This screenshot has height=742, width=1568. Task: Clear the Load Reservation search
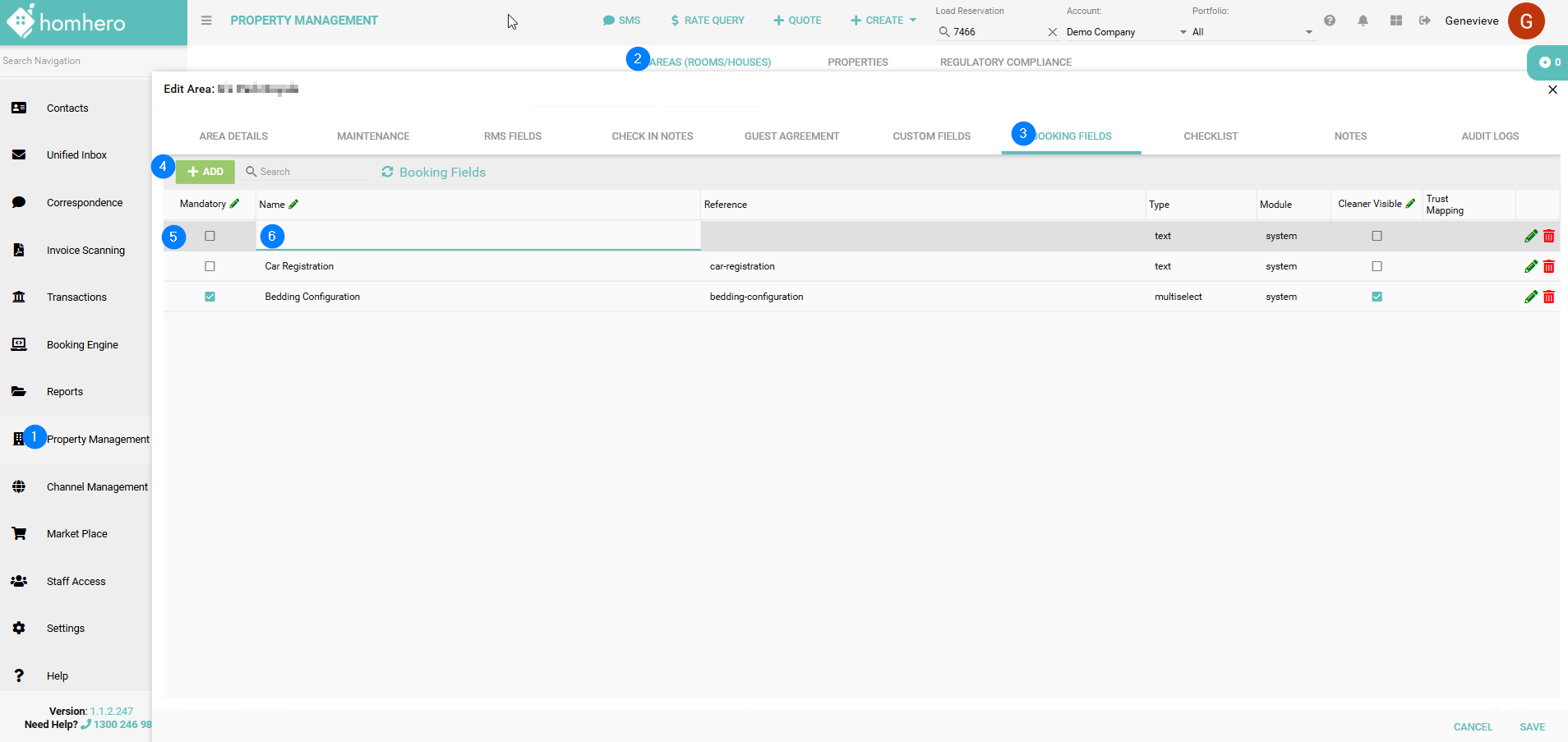pyautogui.click(x=1052, y=32)
